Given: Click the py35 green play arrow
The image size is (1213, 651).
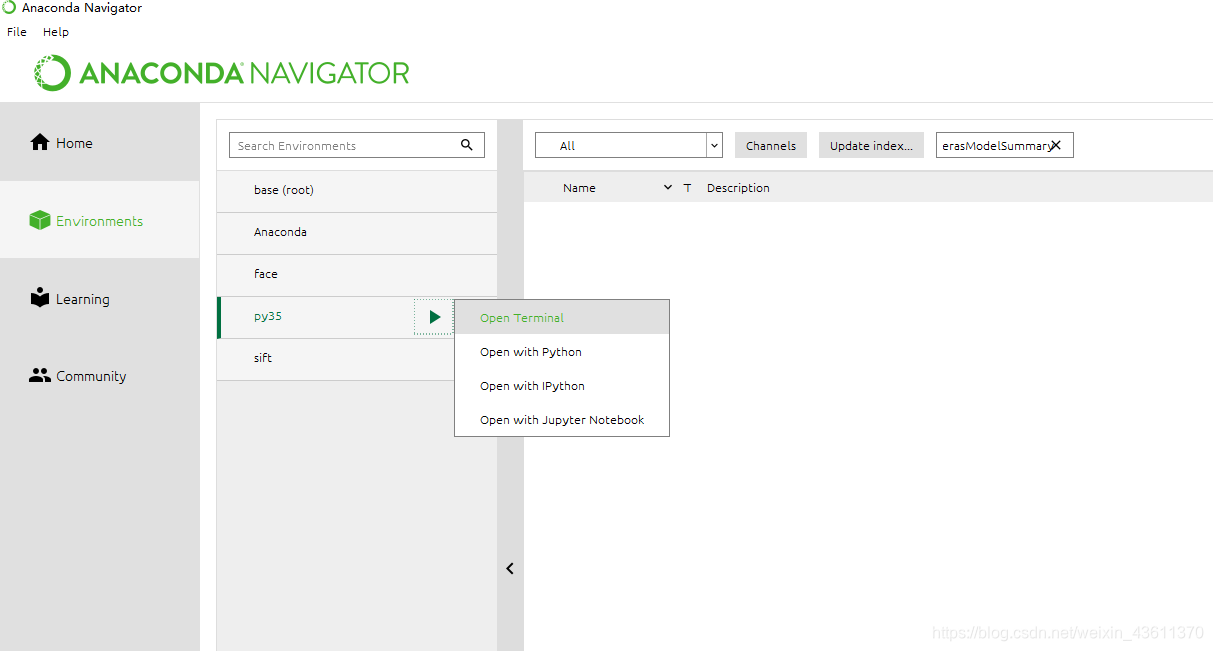Looking at the screenshot, I should (434, 317).
